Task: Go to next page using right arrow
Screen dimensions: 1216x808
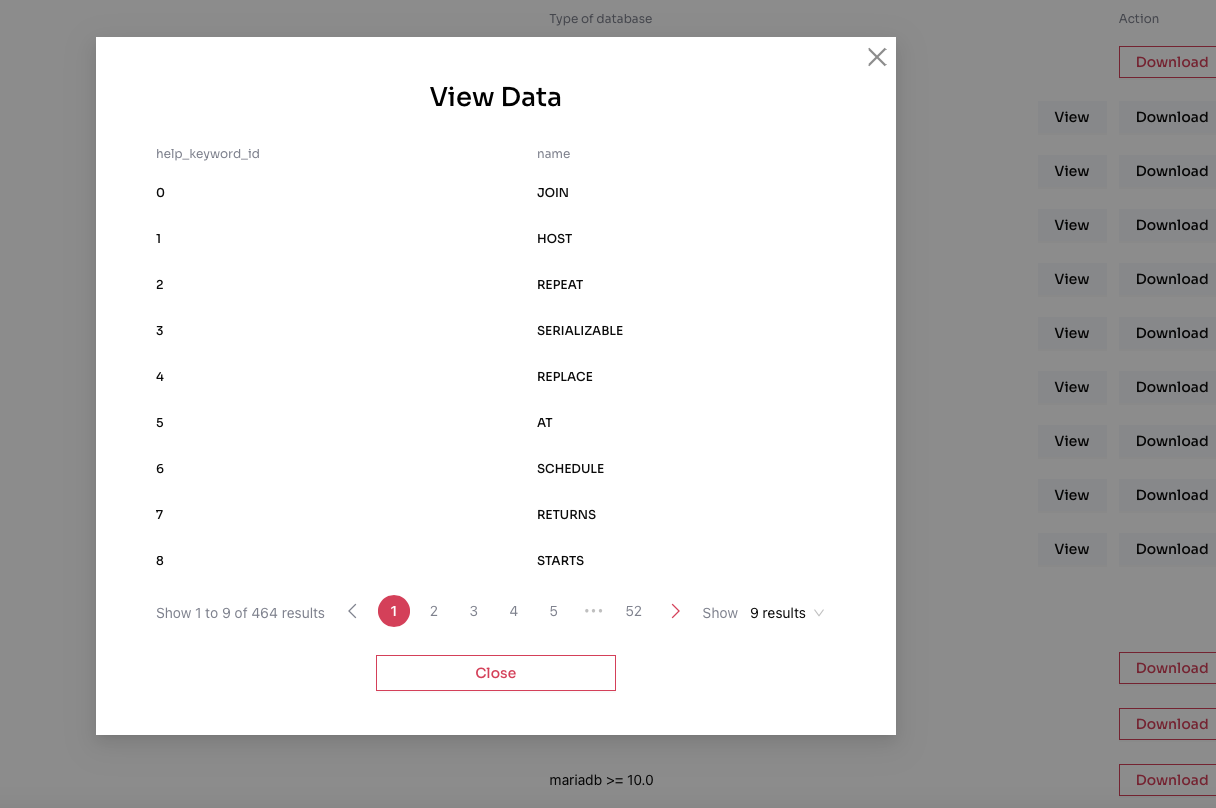Action: tap(675, 611)
